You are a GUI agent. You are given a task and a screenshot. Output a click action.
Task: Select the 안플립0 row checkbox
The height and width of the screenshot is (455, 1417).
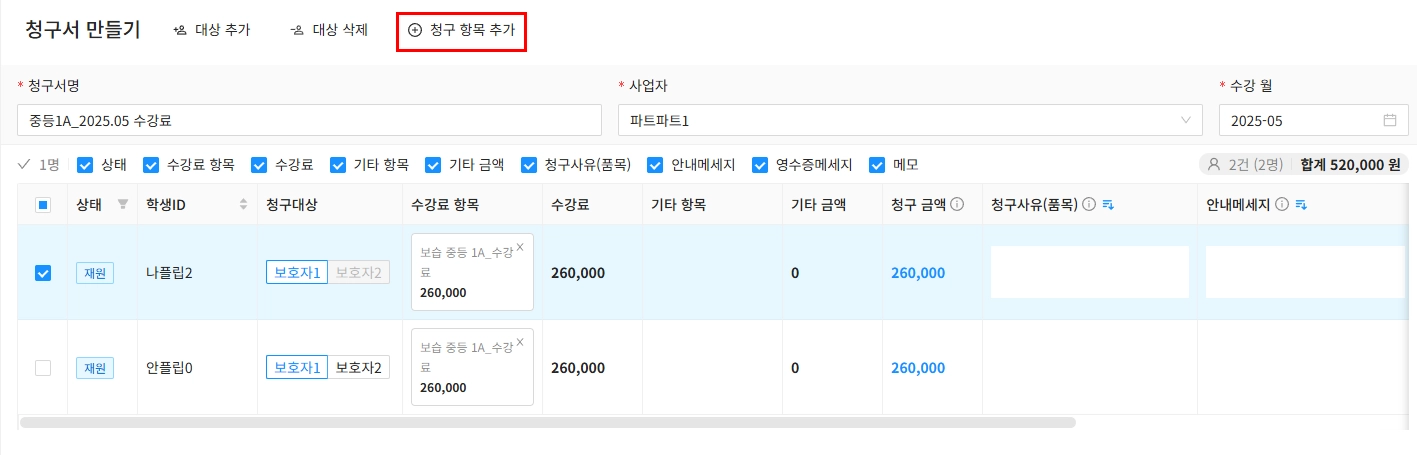[x=43, y=368]
